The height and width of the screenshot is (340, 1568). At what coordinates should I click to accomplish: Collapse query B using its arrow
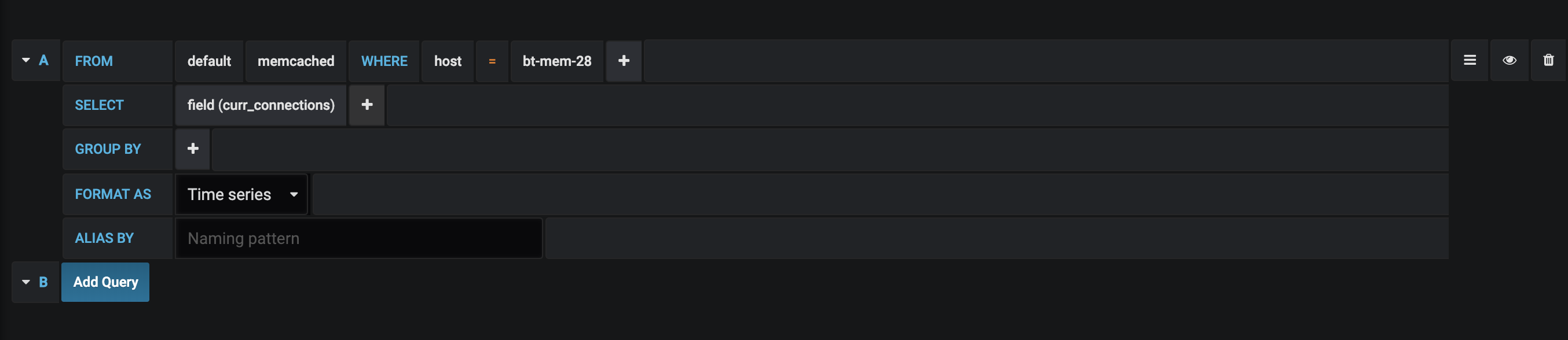(x=26, y=282)
